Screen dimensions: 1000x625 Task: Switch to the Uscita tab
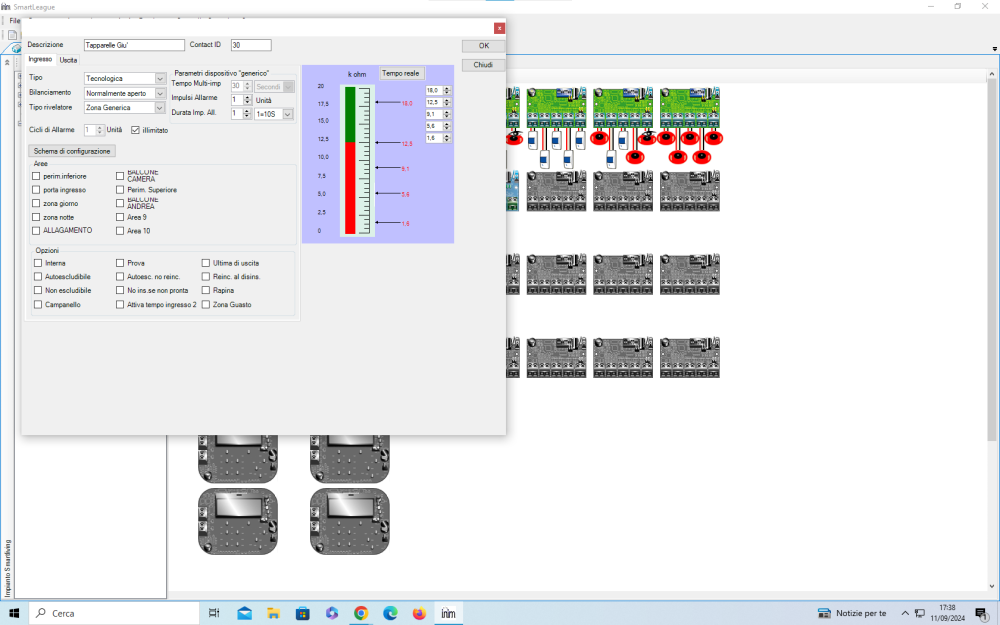point(68,60)
